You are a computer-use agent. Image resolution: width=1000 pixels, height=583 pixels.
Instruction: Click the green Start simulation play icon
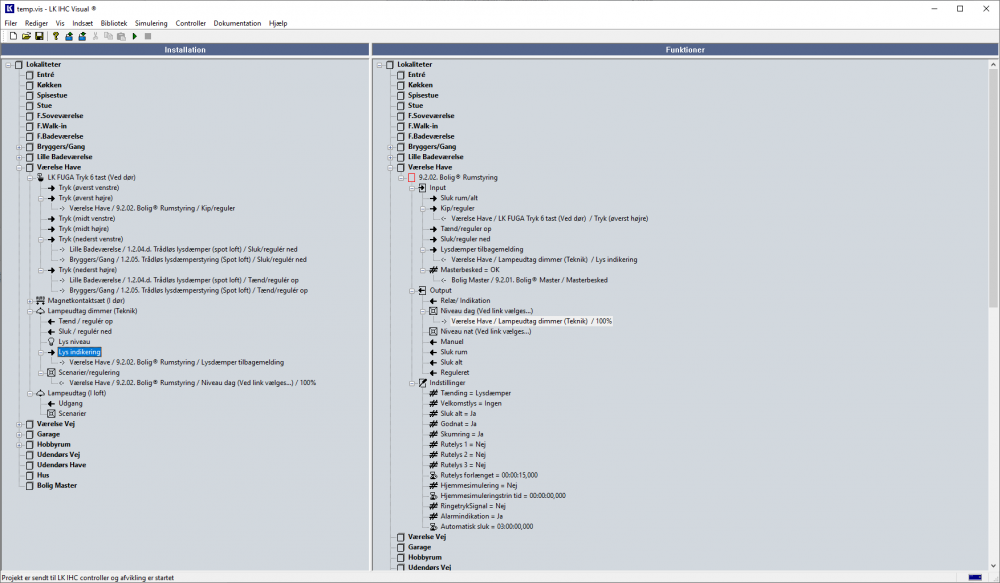pos(135,36)
